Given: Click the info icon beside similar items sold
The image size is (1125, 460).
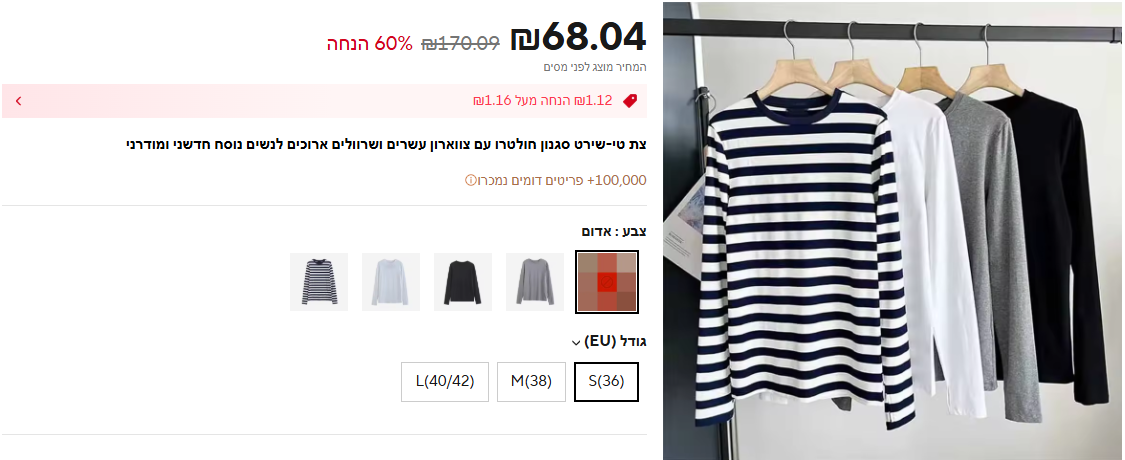Looking at the screenshot, I should (x=471, y=180).
